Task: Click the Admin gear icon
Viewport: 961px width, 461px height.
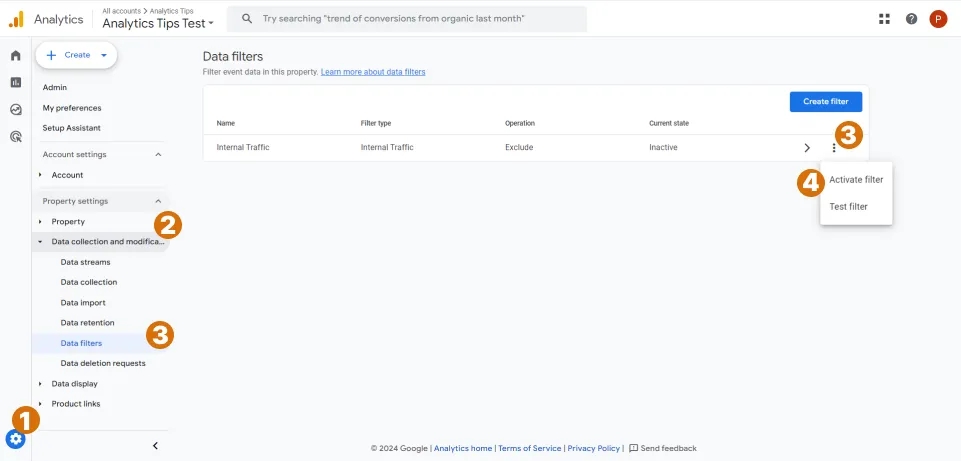Action: point(15,439)
